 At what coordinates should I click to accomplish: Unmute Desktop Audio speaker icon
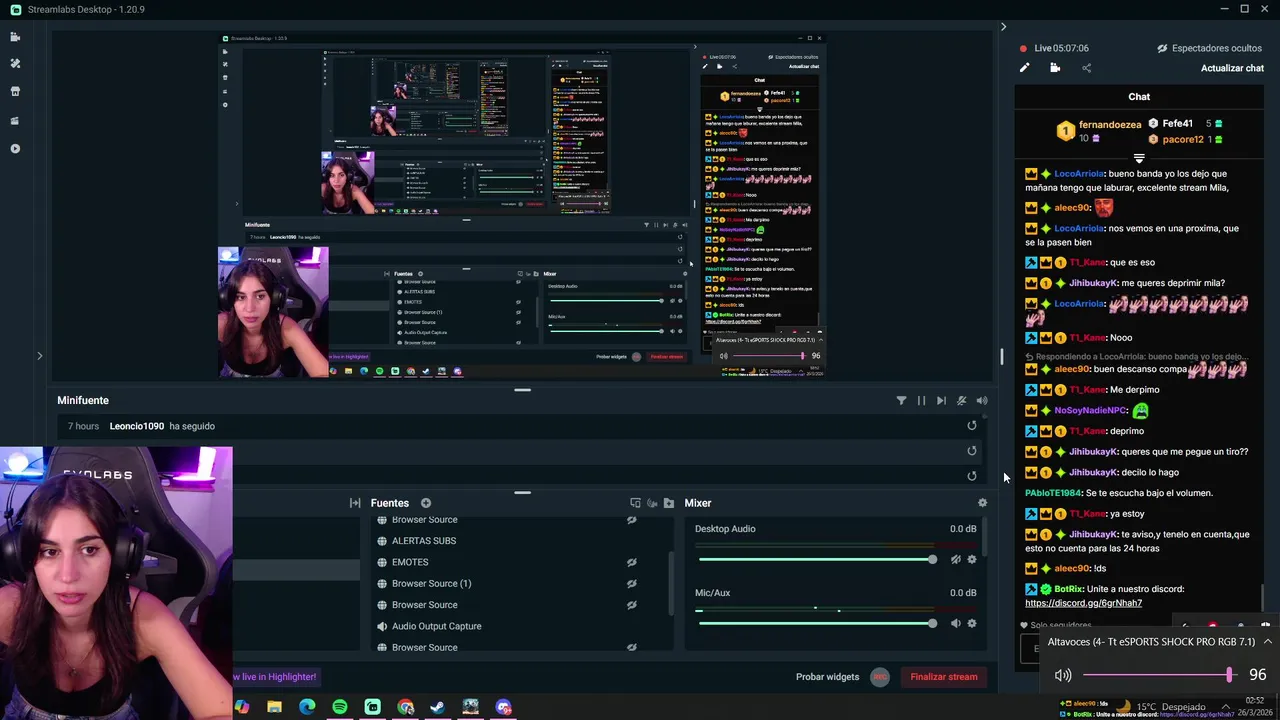[955, 560]
